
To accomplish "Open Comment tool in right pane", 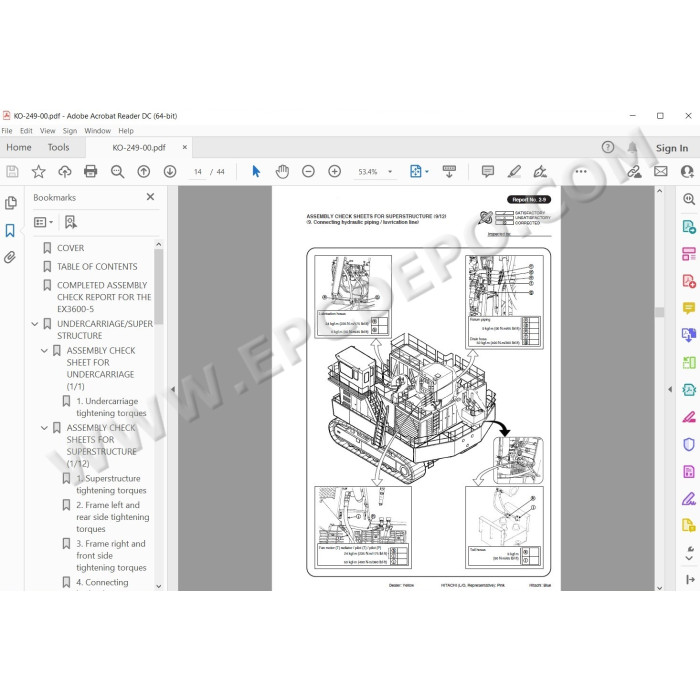I will click(689, 308).
